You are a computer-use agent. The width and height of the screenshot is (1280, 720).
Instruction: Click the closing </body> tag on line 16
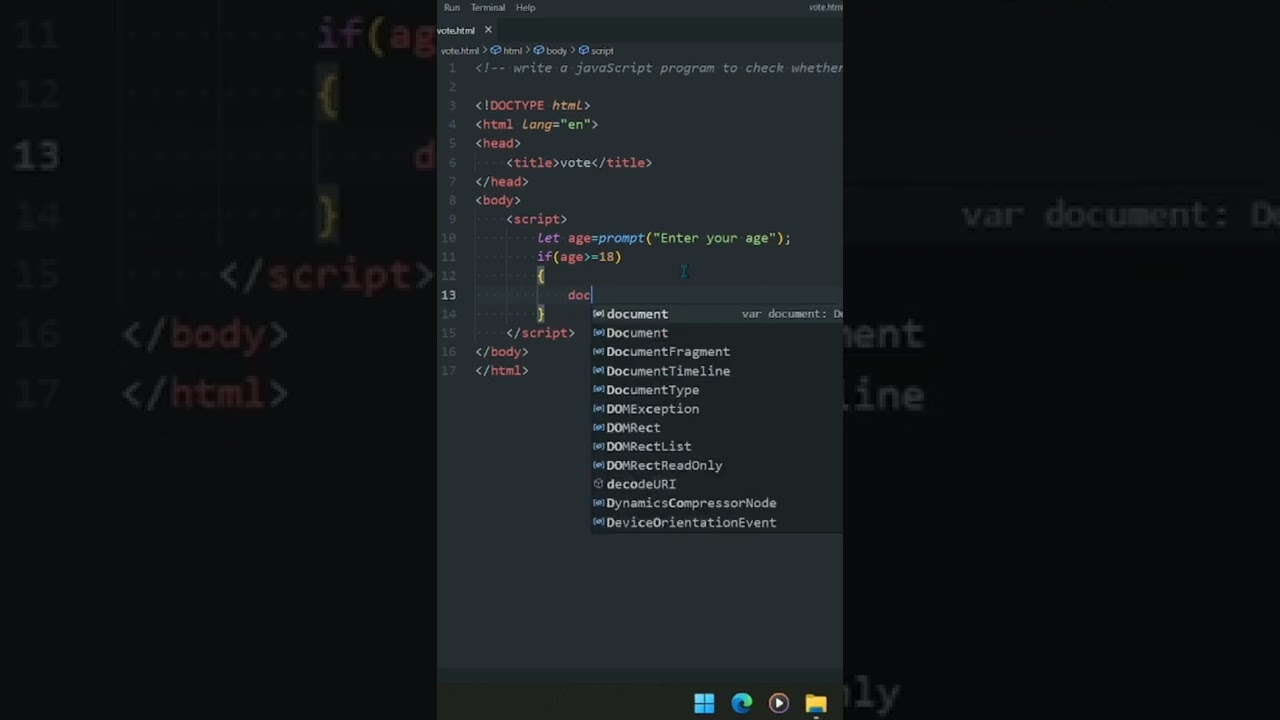[x=502, y=352]
